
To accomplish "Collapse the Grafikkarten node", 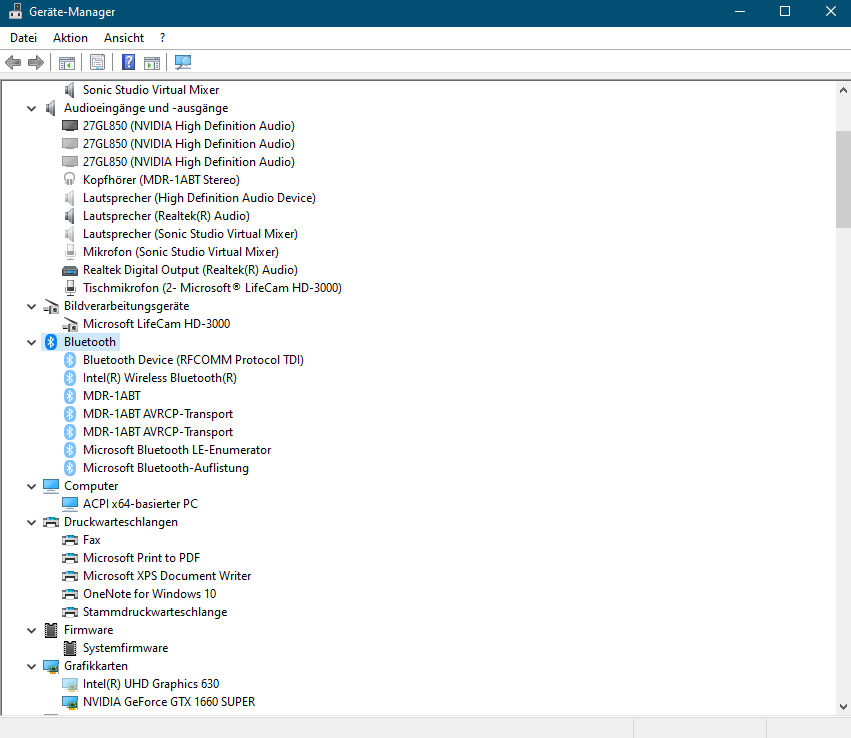I will click(31, 666).
